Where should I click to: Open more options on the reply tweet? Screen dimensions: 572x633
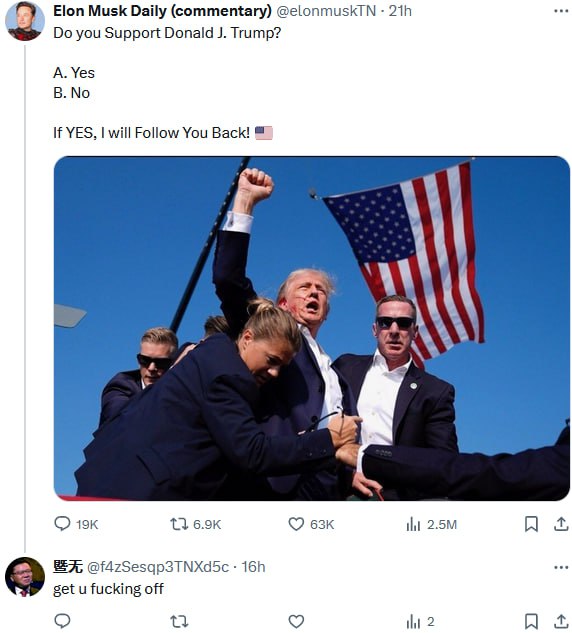(x=561, y=567)
